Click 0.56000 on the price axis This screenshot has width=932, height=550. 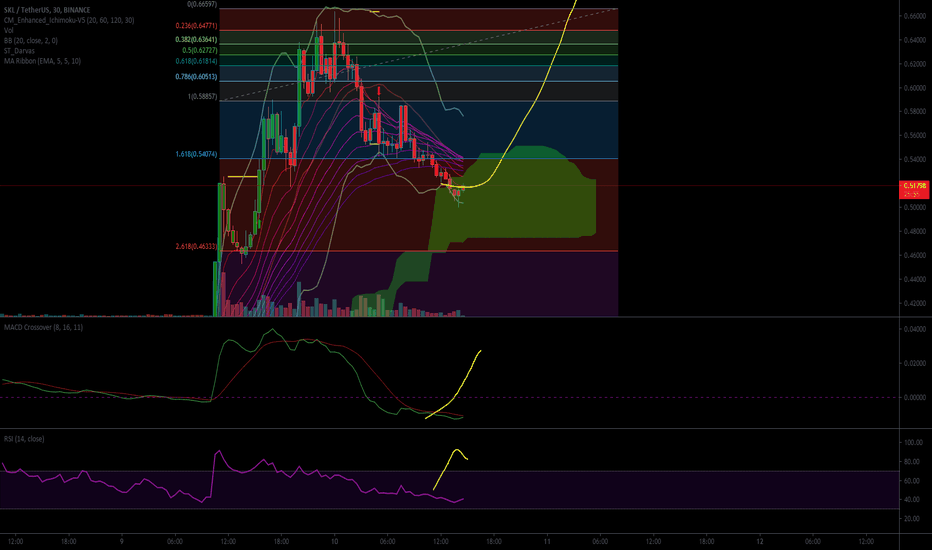tap(914, 135)
